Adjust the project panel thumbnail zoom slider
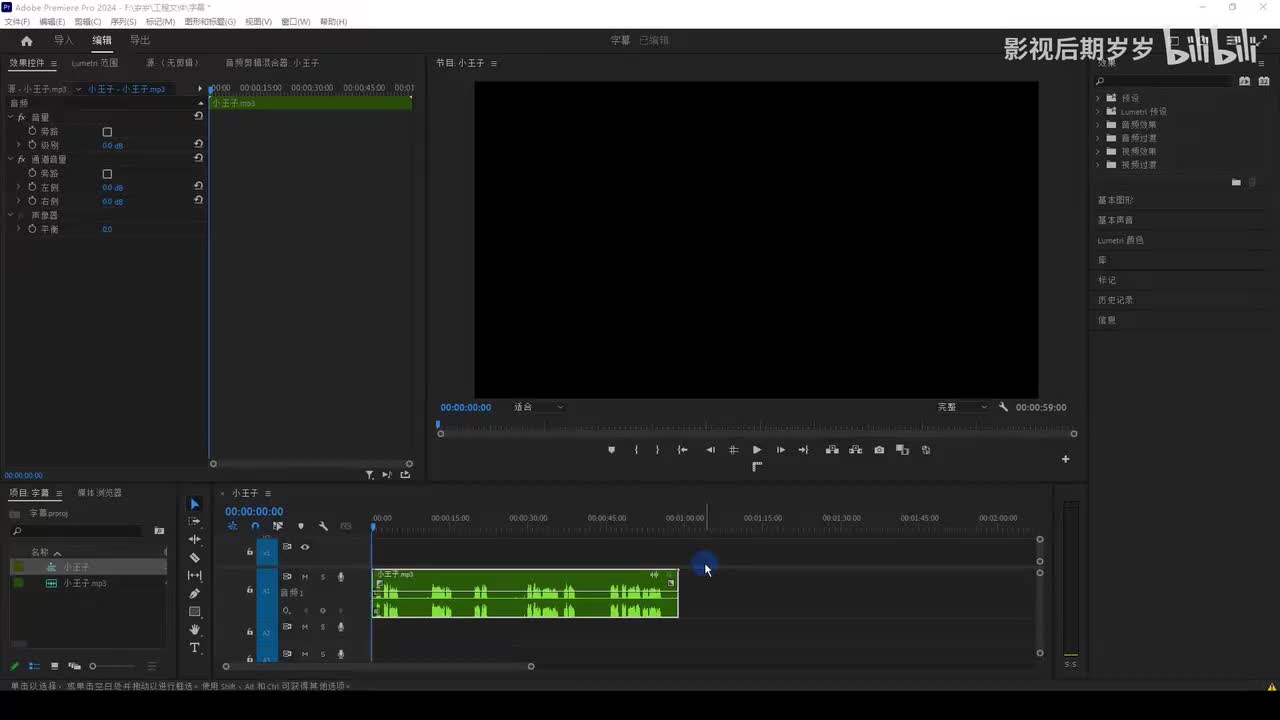 pos(93,666)
